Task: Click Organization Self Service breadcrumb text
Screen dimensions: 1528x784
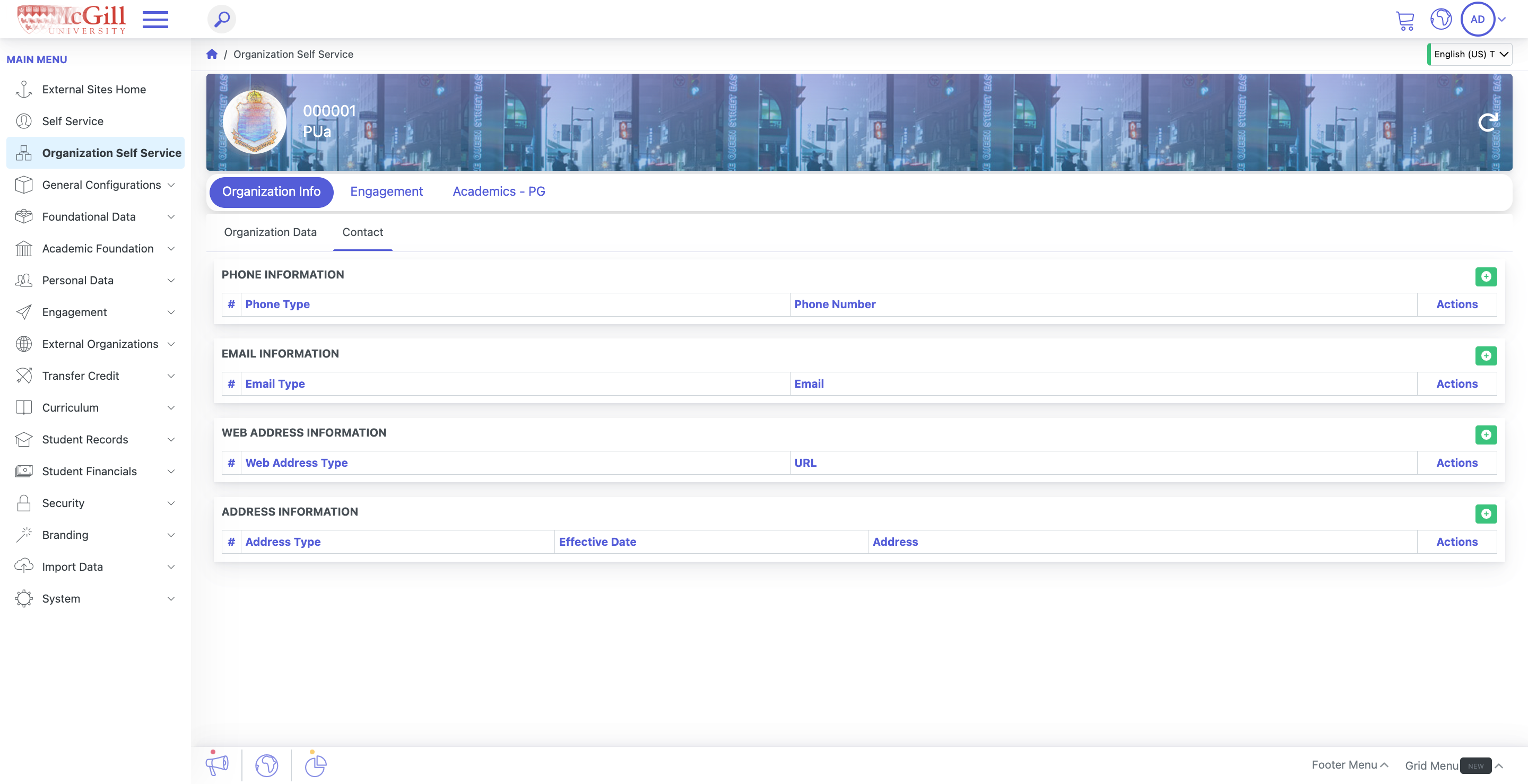Action: [293, 54]
